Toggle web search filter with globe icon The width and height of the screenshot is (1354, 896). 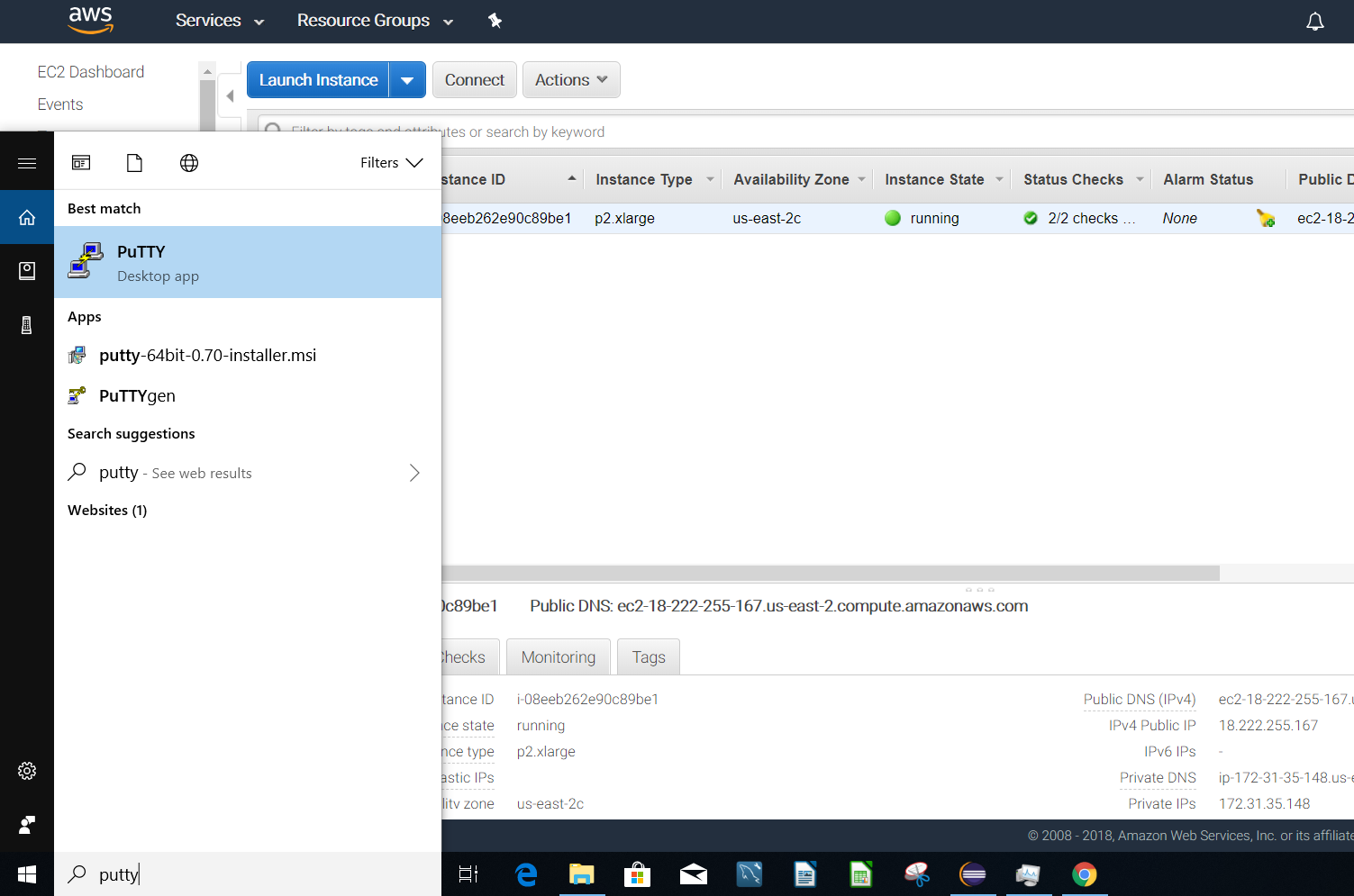coord(188,162)
